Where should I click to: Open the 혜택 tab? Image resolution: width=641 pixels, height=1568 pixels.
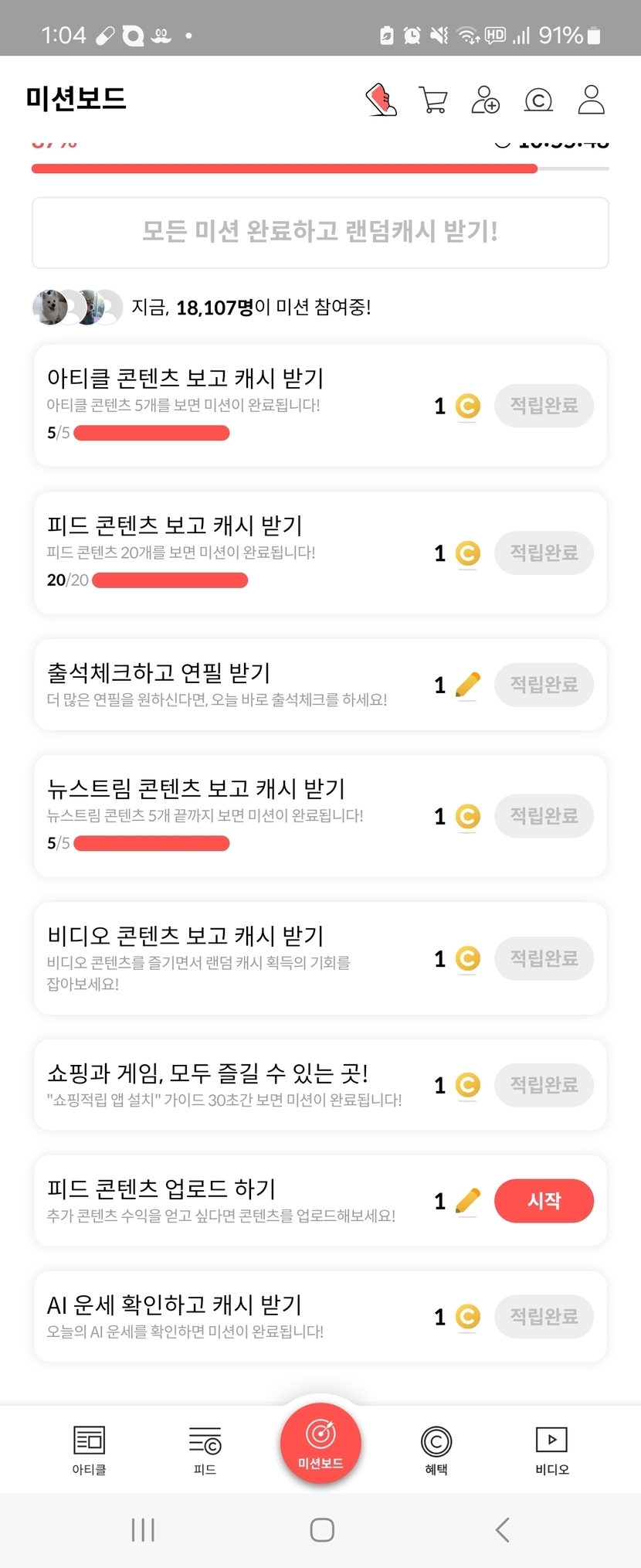tap(436, 1450)
